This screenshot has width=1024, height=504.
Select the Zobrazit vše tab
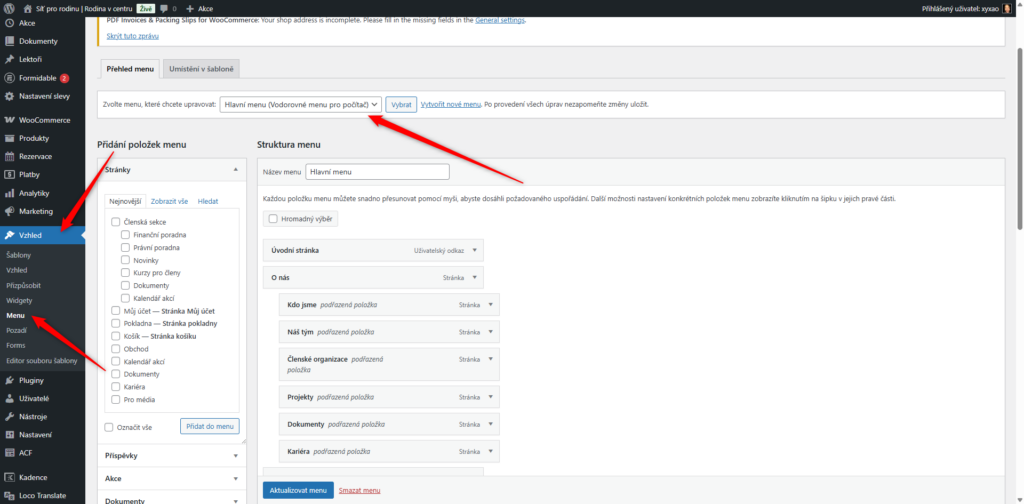click(169, 201)
